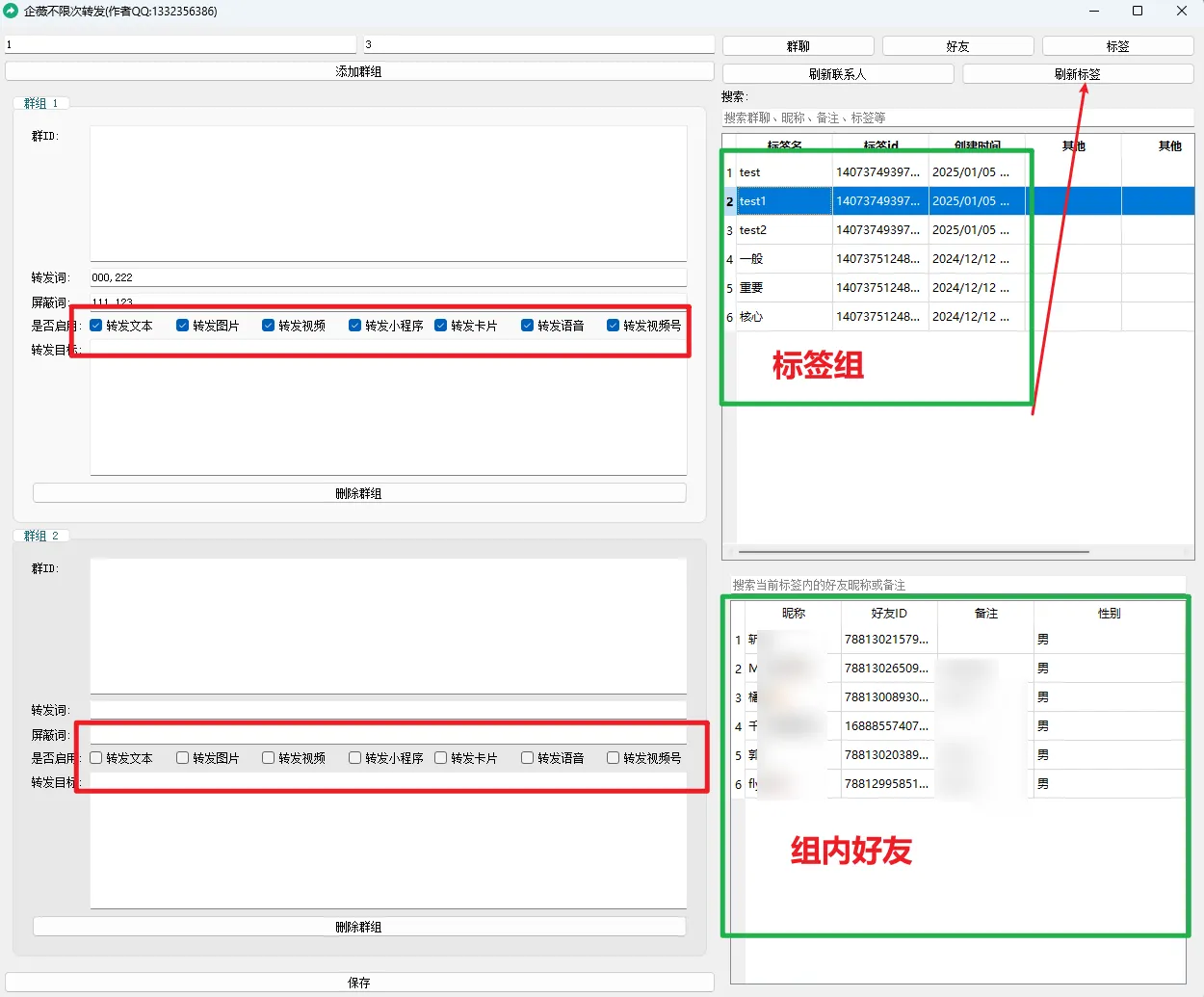Click the 转发词 field containing 000, 222

click(388, 277)
